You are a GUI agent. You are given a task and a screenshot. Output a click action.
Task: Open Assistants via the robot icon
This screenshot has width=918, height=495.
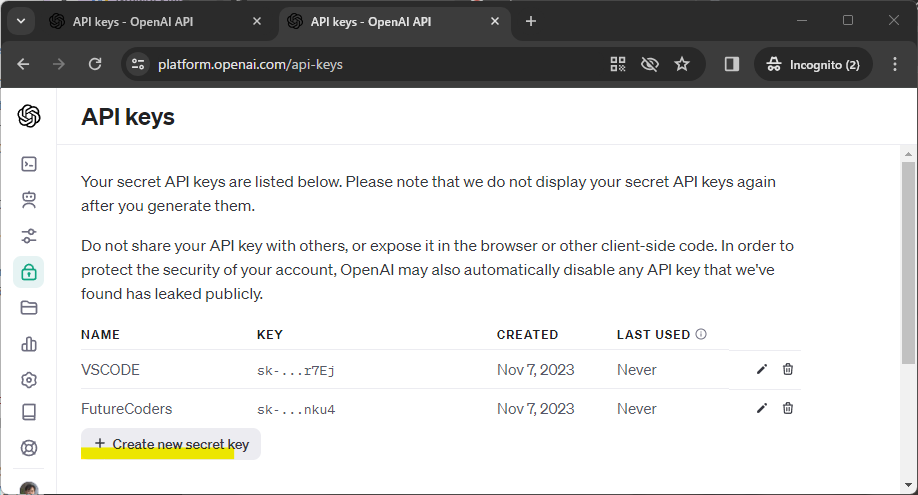(x=29, y=200)
